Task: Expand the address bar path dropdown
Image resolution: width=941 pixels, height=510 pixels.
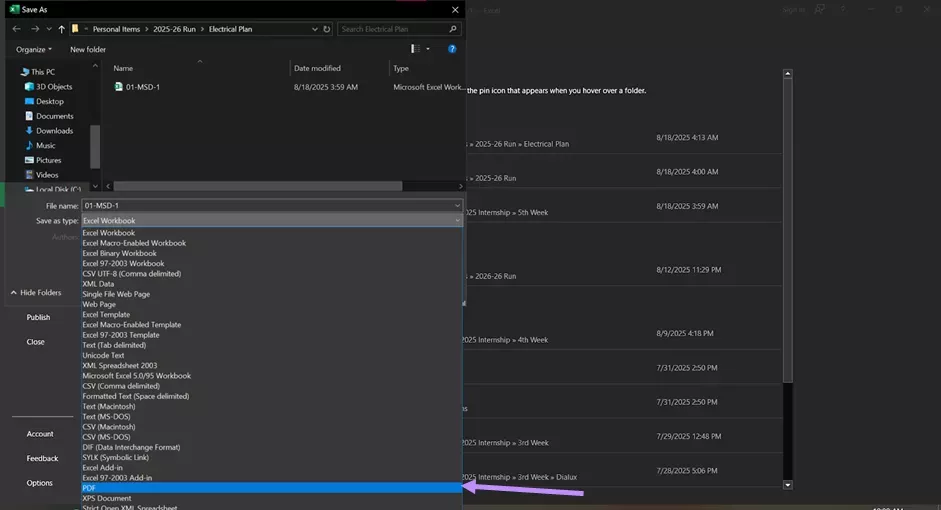Action: click(x=314, y=29)
